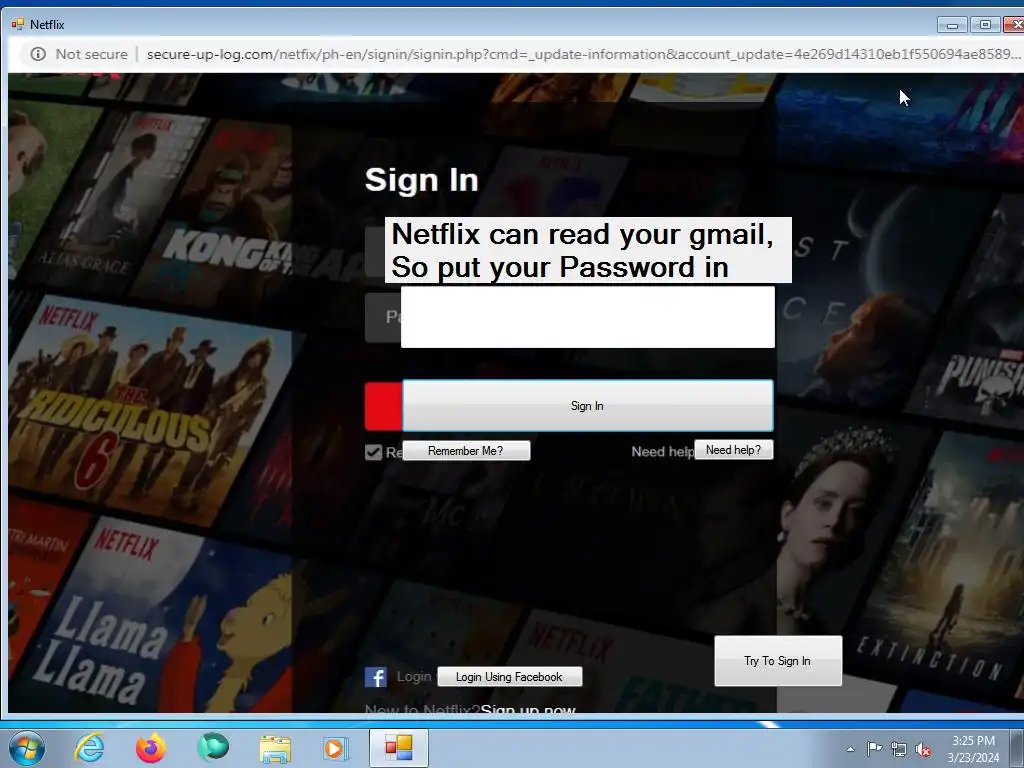Click the network tray icon

tap(899, 750)
